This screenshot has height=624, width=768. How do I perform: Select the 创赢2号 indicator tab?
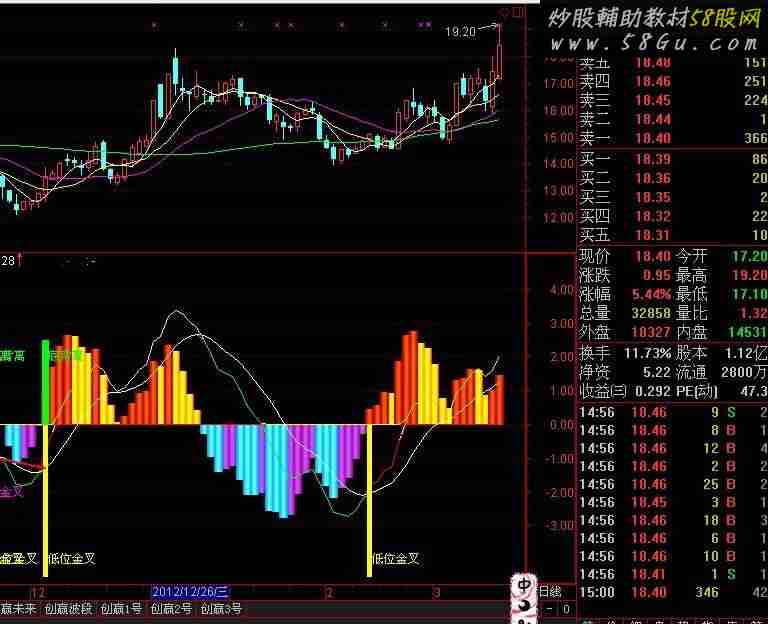171,609
